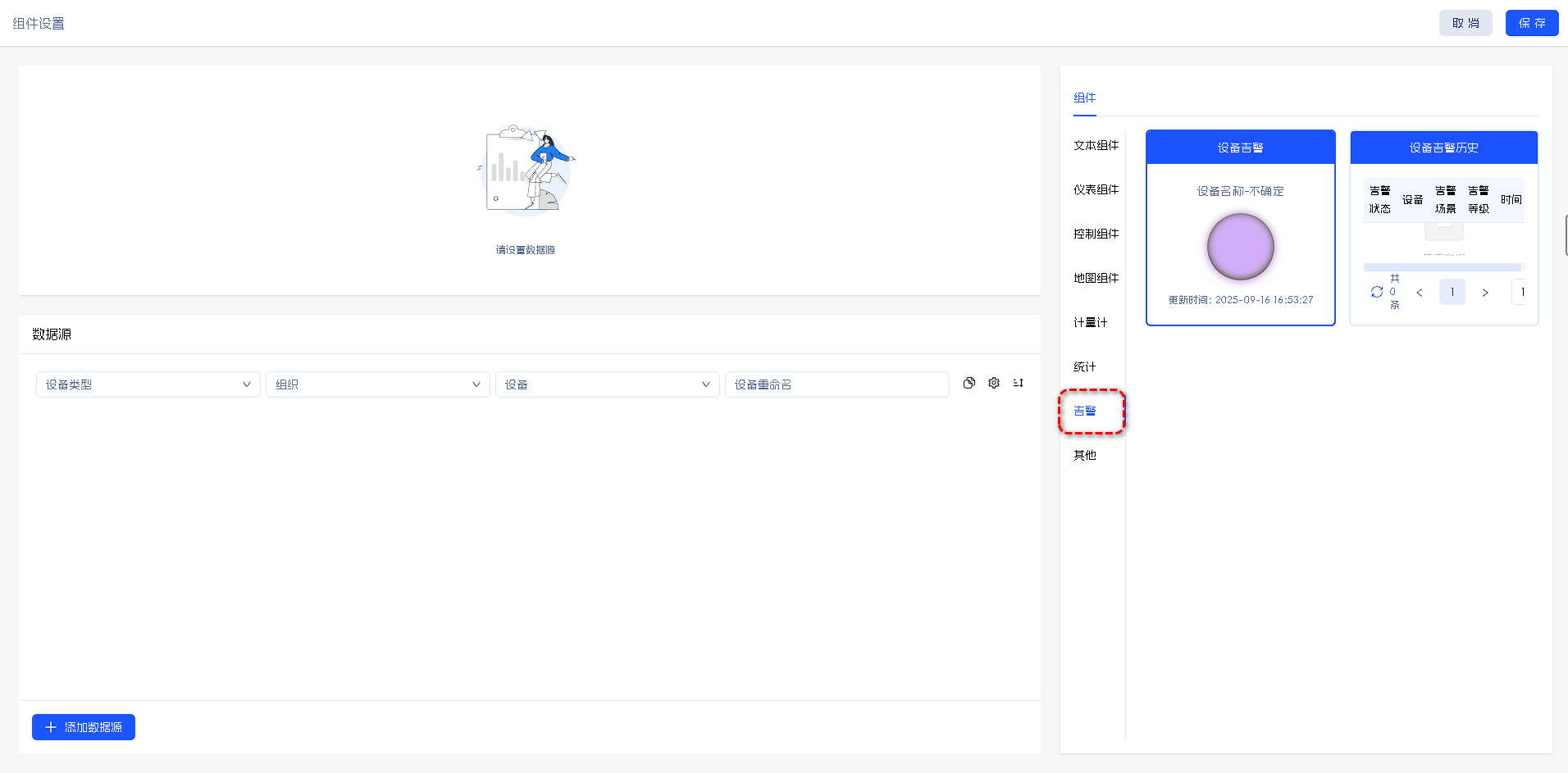Image resolution: width=1568 pixels, height=773 pixels.
Task: Open the 组织 dropdown
Action: point(378,384)
